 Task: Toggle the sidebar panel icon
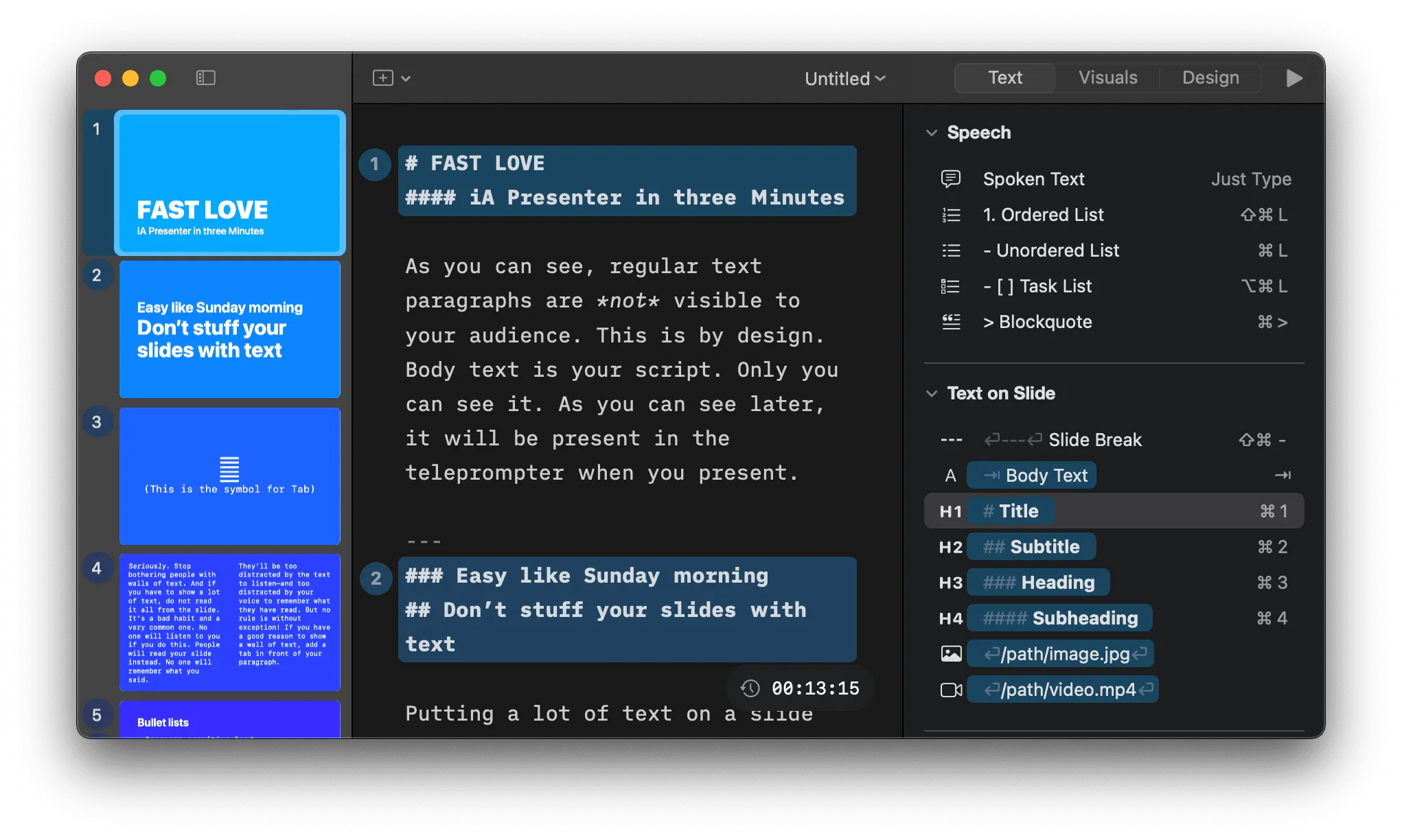tap(205, 78)
